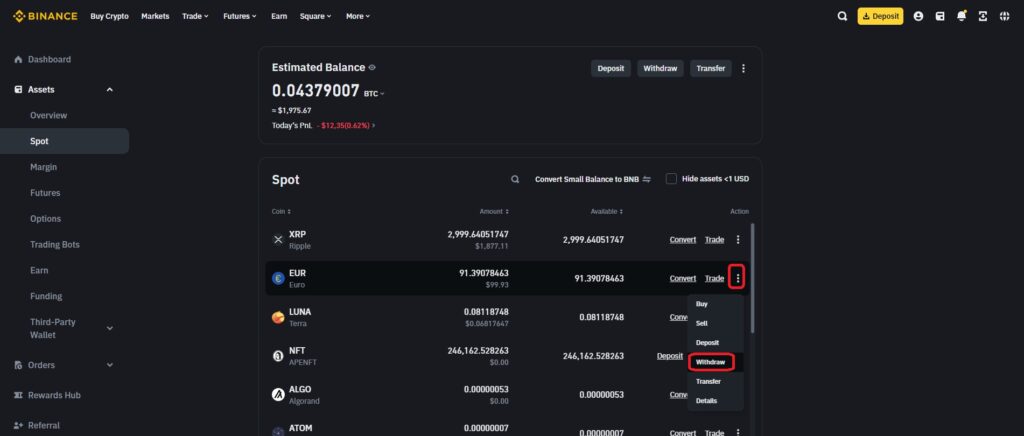Click Convert link in XRP row
1024x436 pixels.
[x=682, y=240]
